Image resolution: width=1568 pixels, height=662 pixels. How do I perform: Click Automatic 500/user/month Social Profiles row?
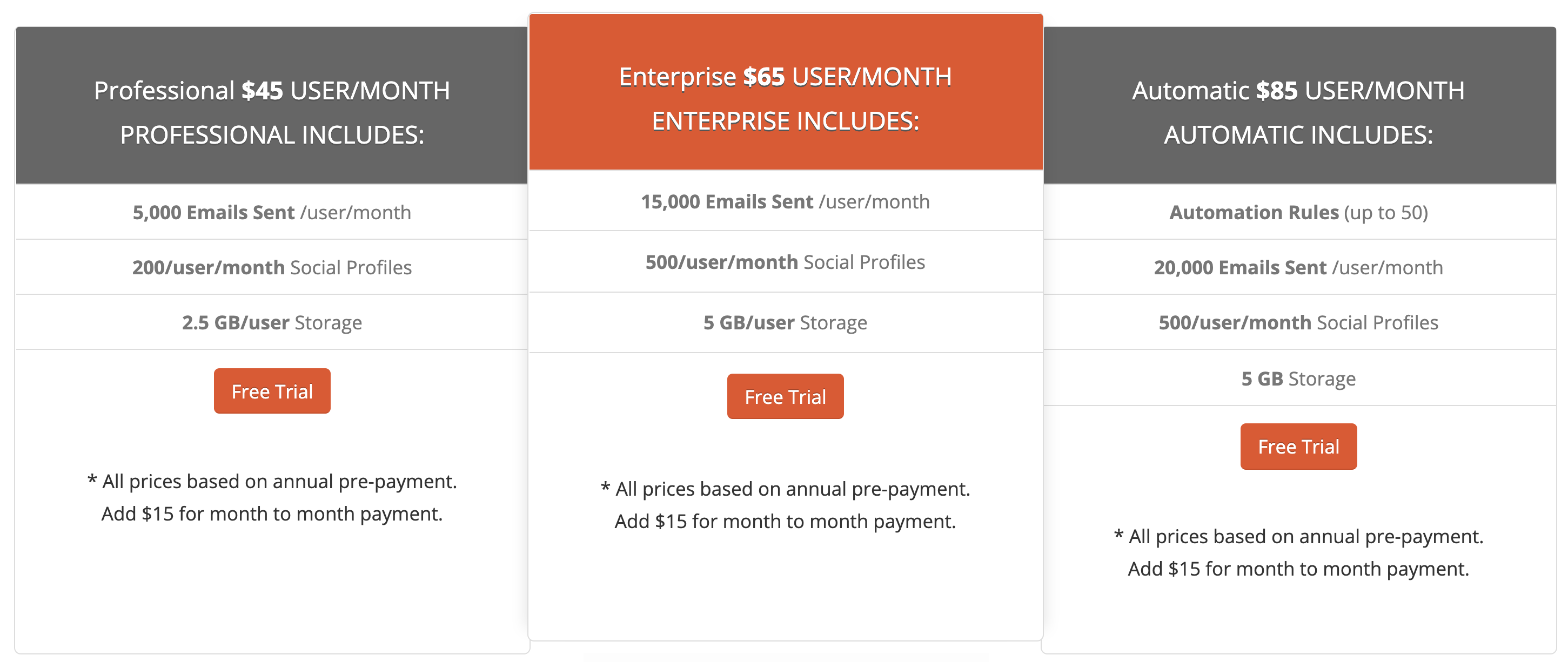click(x=1299, y=322)
